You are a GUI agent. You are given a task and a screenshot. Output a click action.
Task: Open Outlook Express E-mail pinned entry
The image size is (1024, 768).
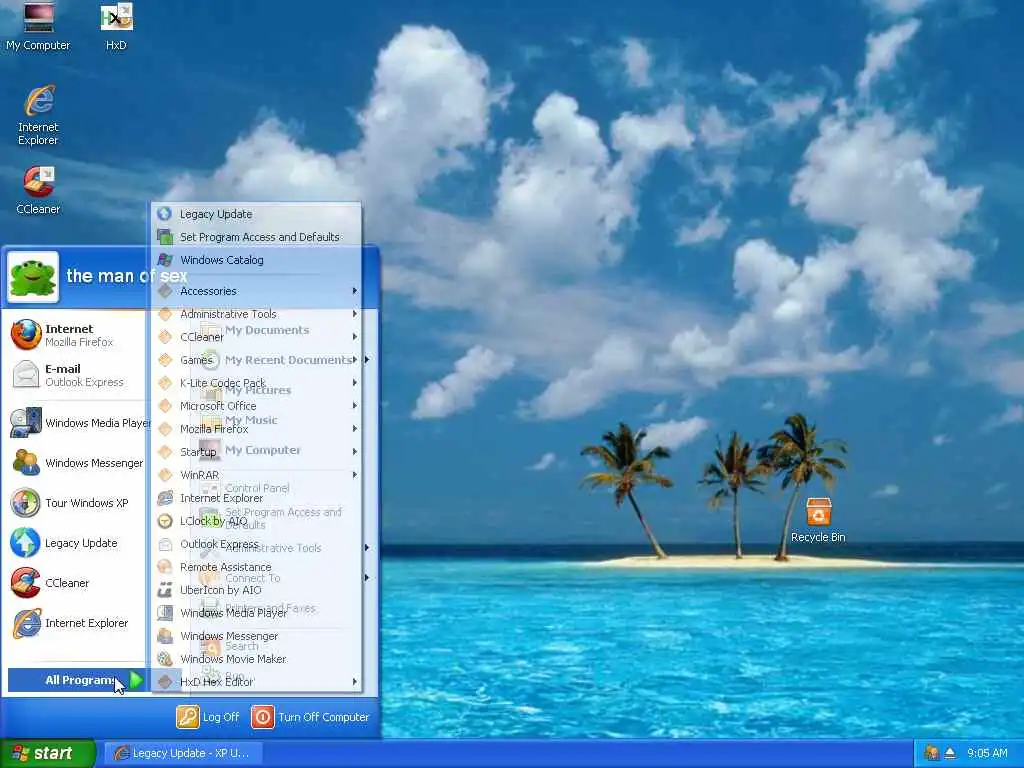[74, 375]
